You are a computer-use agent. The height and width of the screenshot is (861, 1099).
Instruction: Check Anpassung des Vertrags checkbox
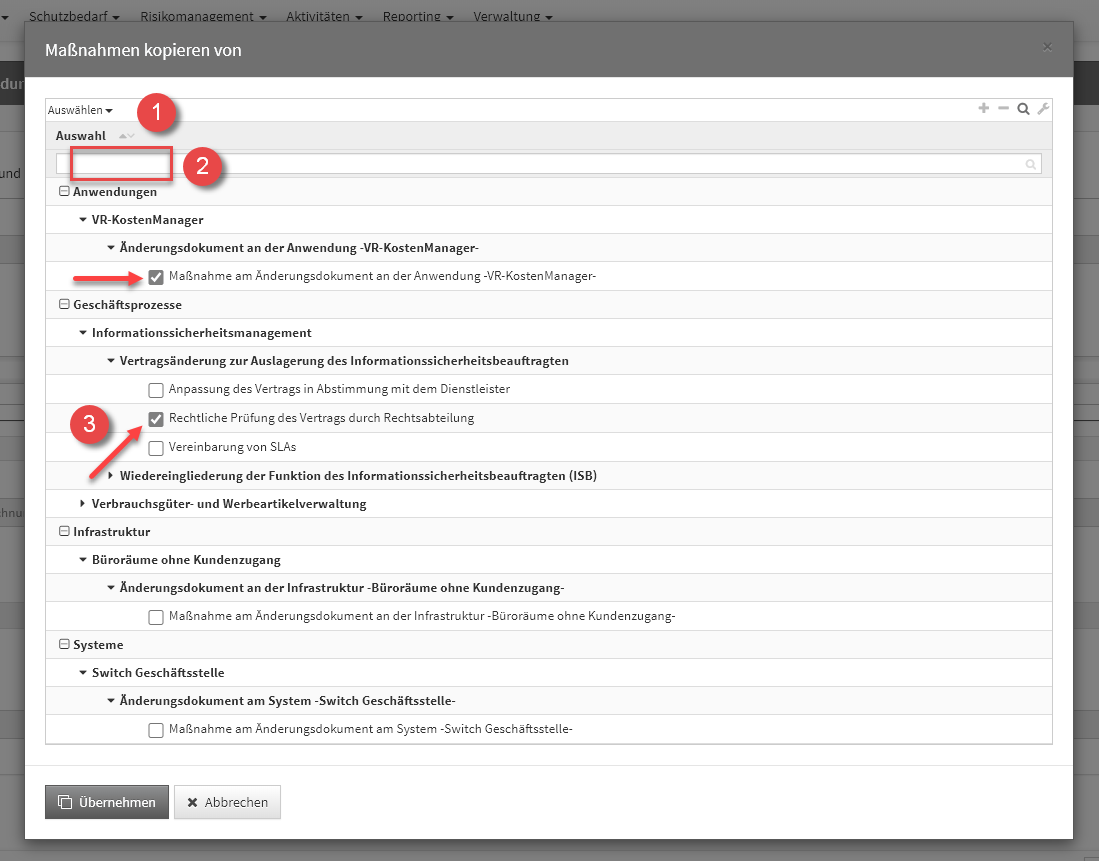(156, 390)
